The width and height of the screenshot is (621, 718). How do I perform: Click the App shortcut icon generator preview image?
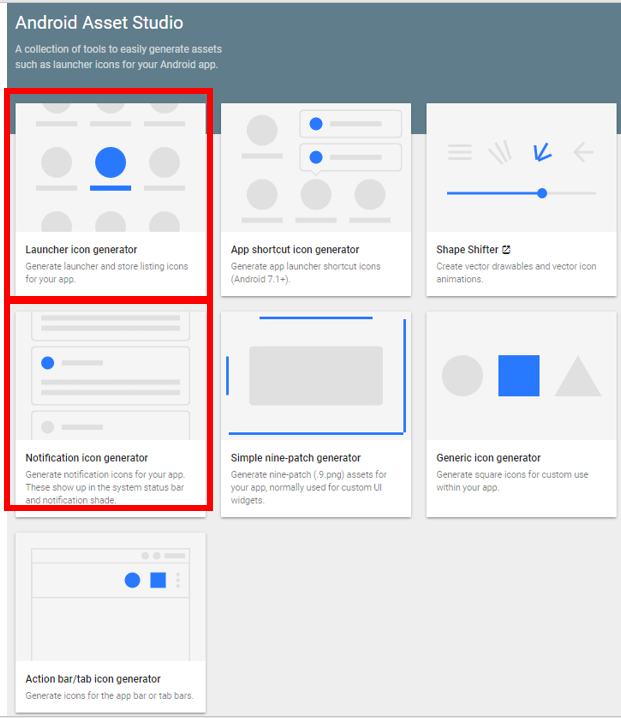tap(316, 168)
